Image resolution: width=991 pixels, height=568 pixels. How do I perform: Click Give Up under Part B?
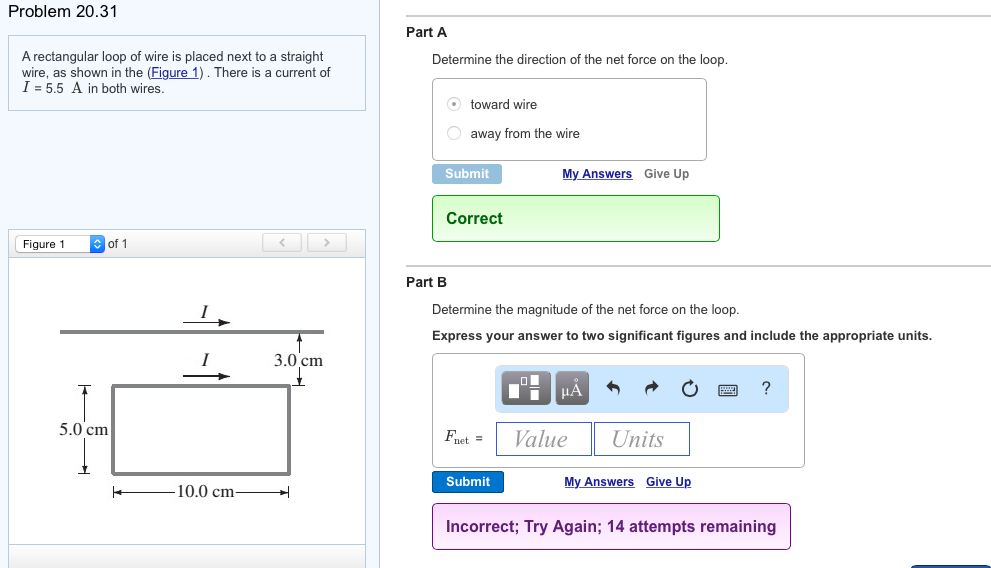668,482
